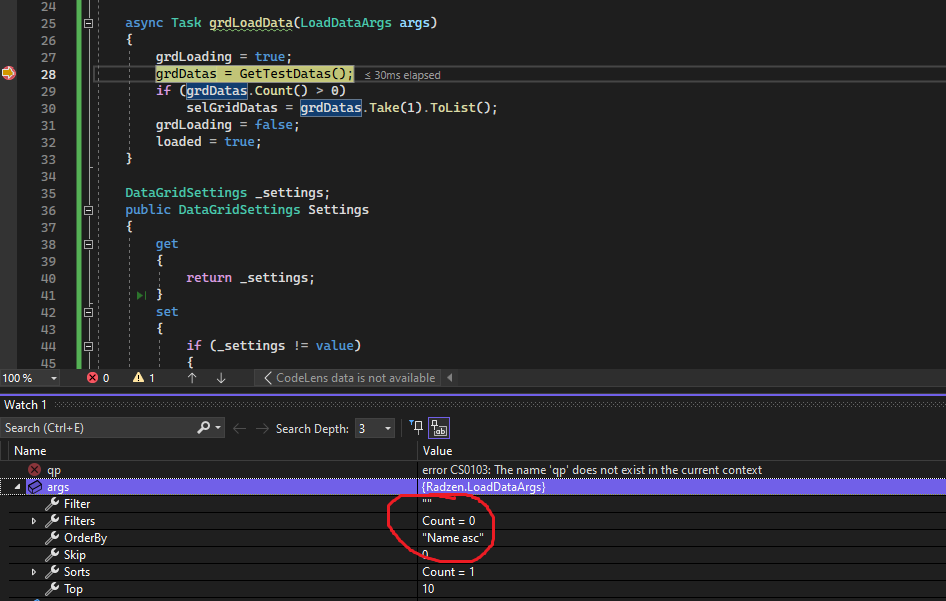Click the wrench icon beside Skip
The image size is (946, 601).
52,555
